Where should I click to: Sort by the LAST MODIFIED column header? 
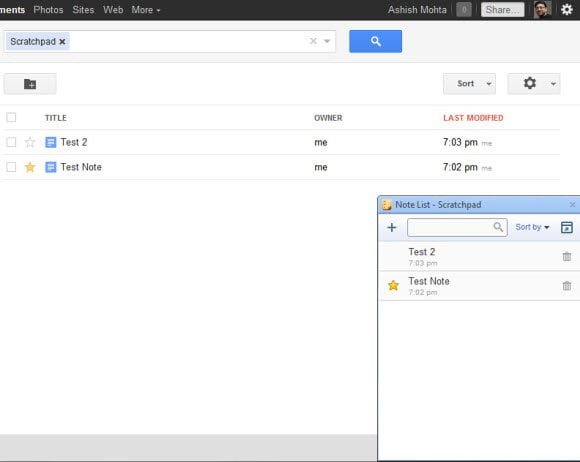pos(473,118)
